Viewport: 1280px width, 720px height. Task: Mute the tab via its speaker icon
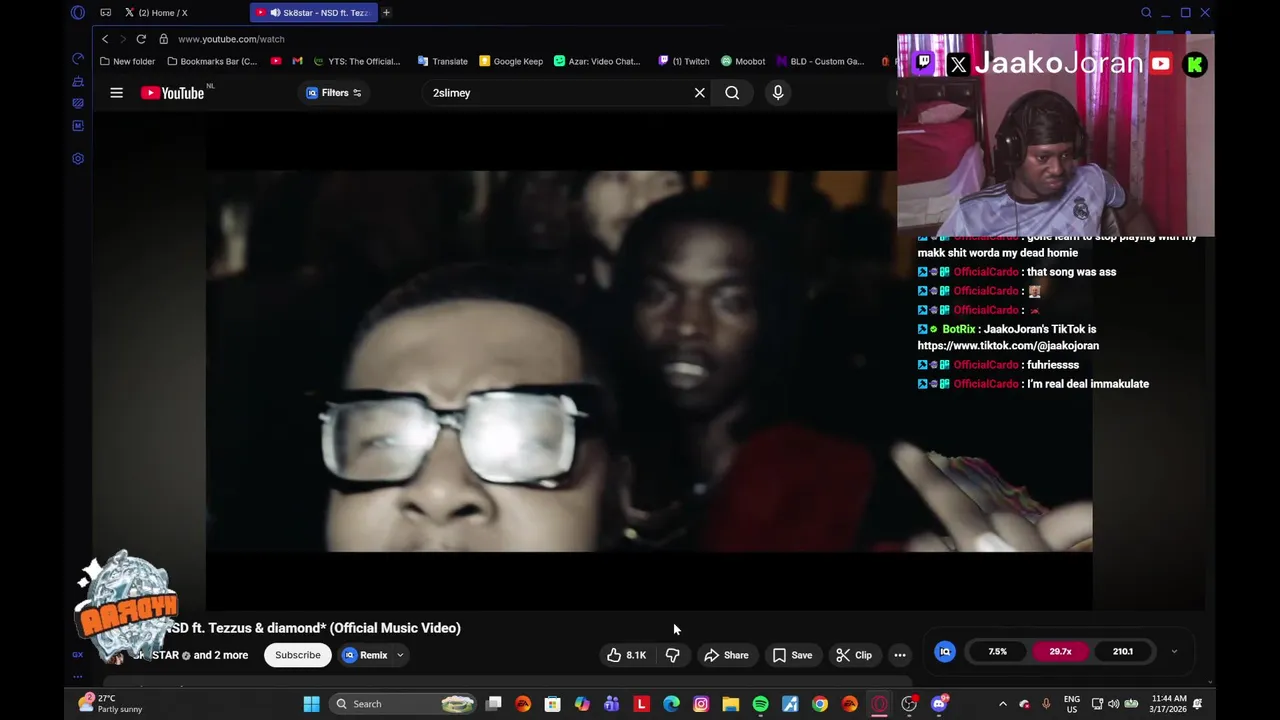(275, 13)
